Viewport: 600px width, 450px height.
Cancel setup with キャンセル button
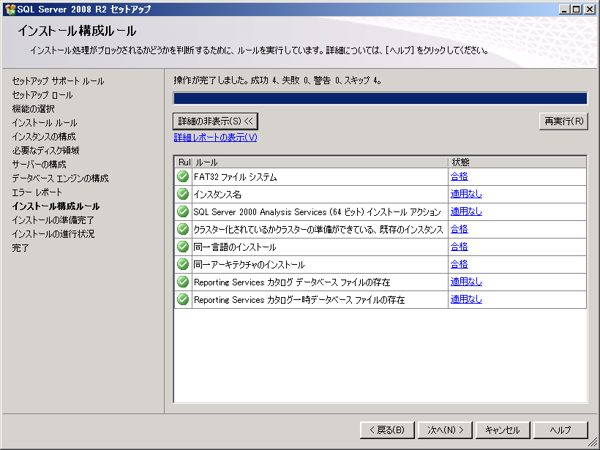tap(503, 430)
